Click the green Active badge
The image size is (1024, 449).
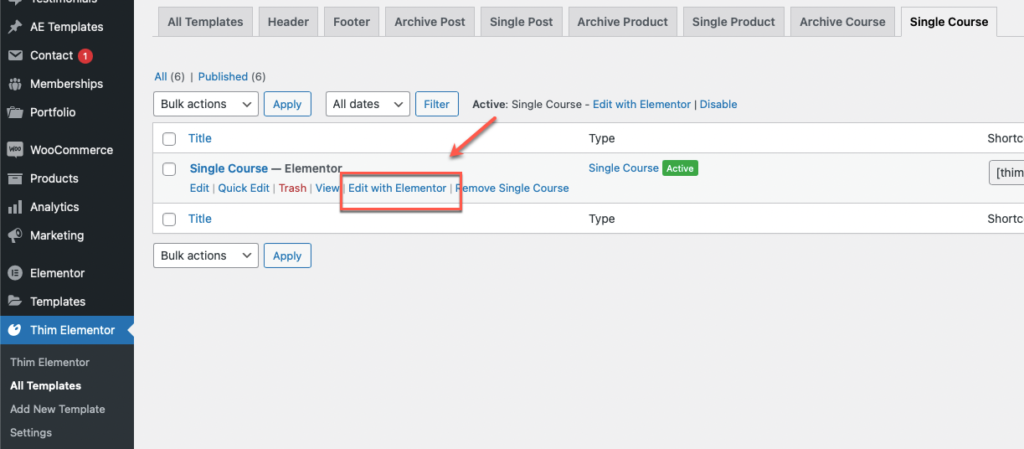click(x=680, y=168)
